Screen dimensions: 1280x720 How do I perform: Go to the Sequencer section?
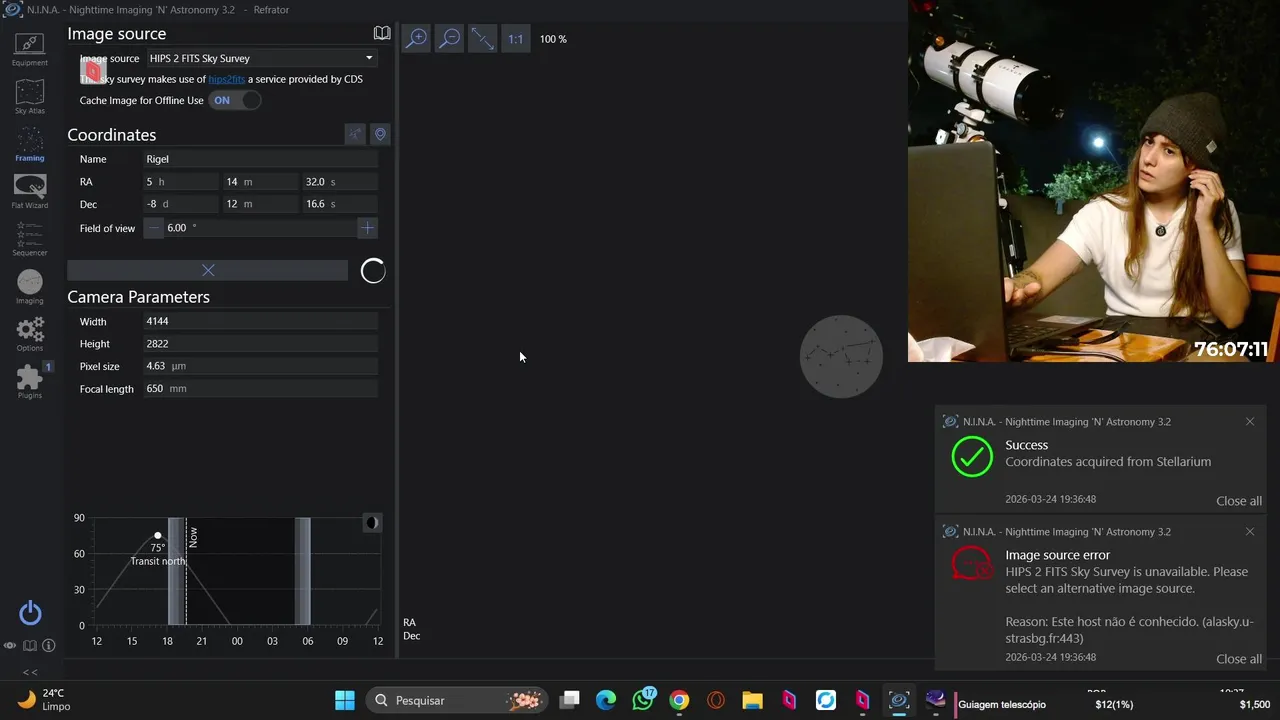[x=30, y=240]
